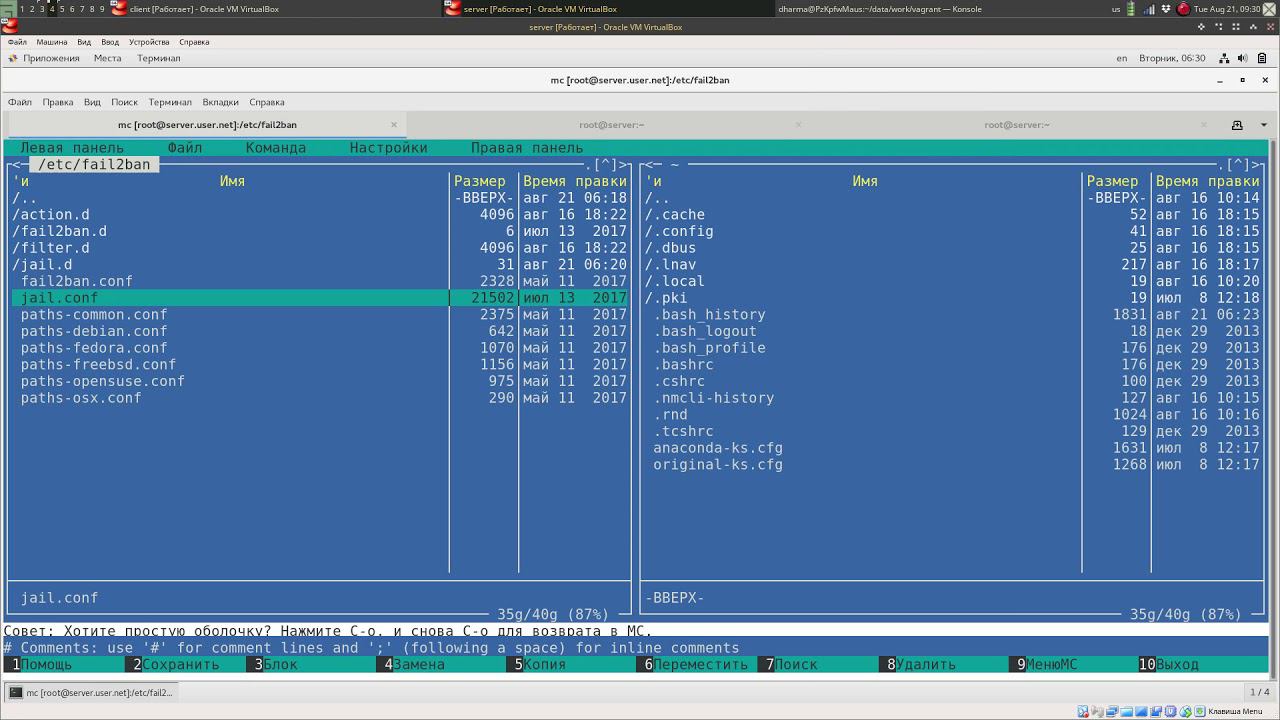
Task: Click the first VirtualBox status bar indicator icon
Action: point(1083,711)
